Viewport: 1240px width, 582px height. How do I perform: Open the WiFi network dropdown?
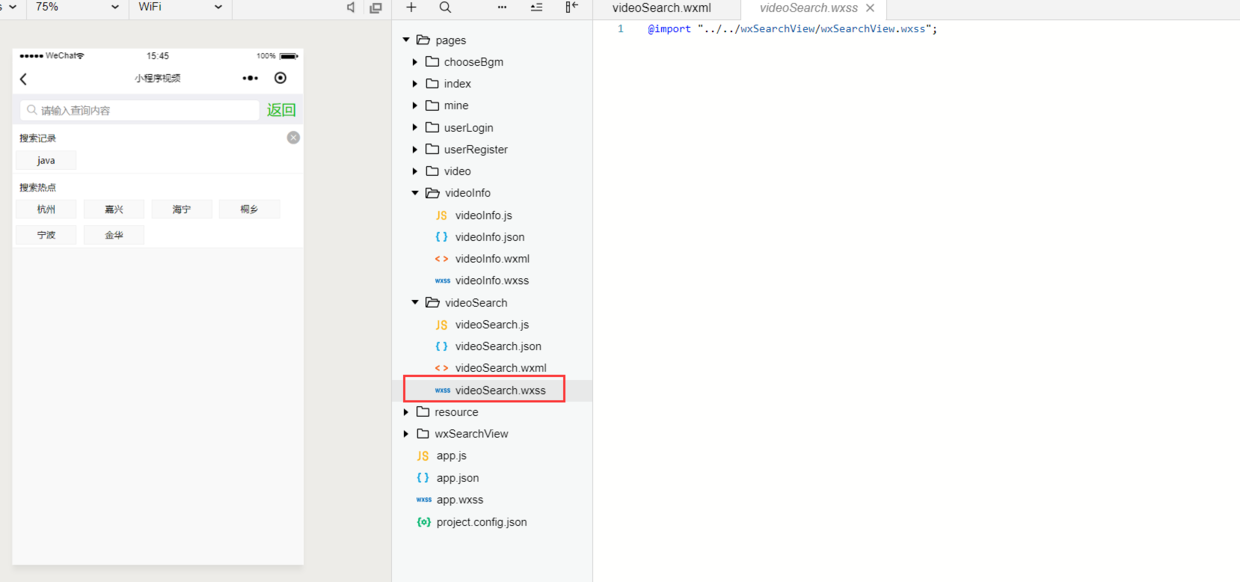(180, 7)
